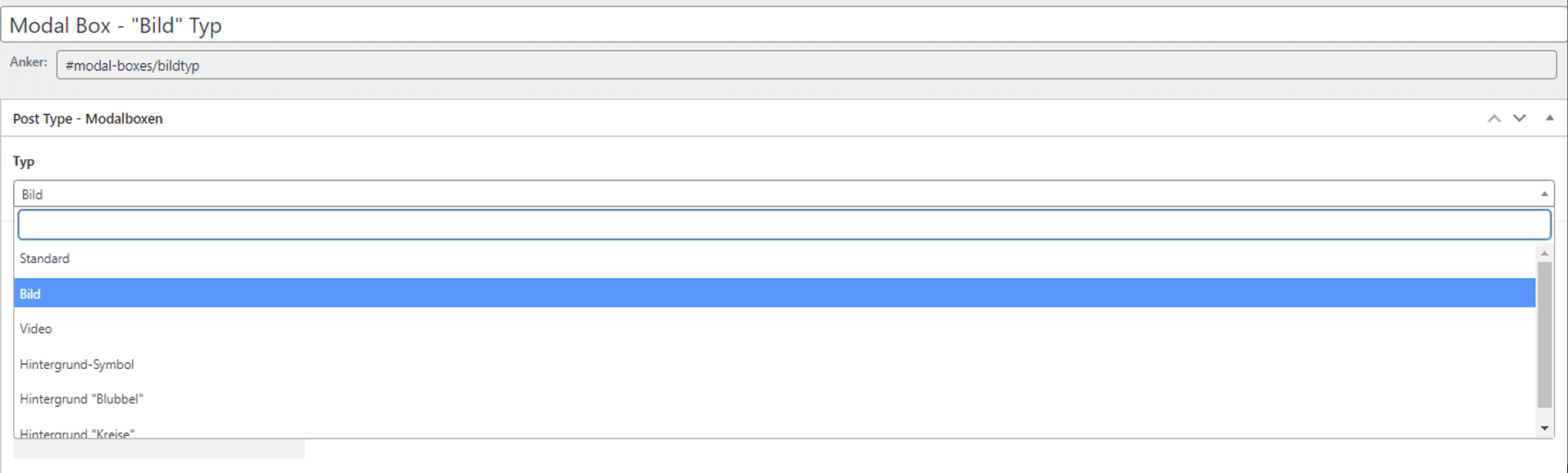The image size is (1568, 473).
Task: Focus the Anker field with #modal-boxes/bildtyp
Action: [x=806, y=66]
